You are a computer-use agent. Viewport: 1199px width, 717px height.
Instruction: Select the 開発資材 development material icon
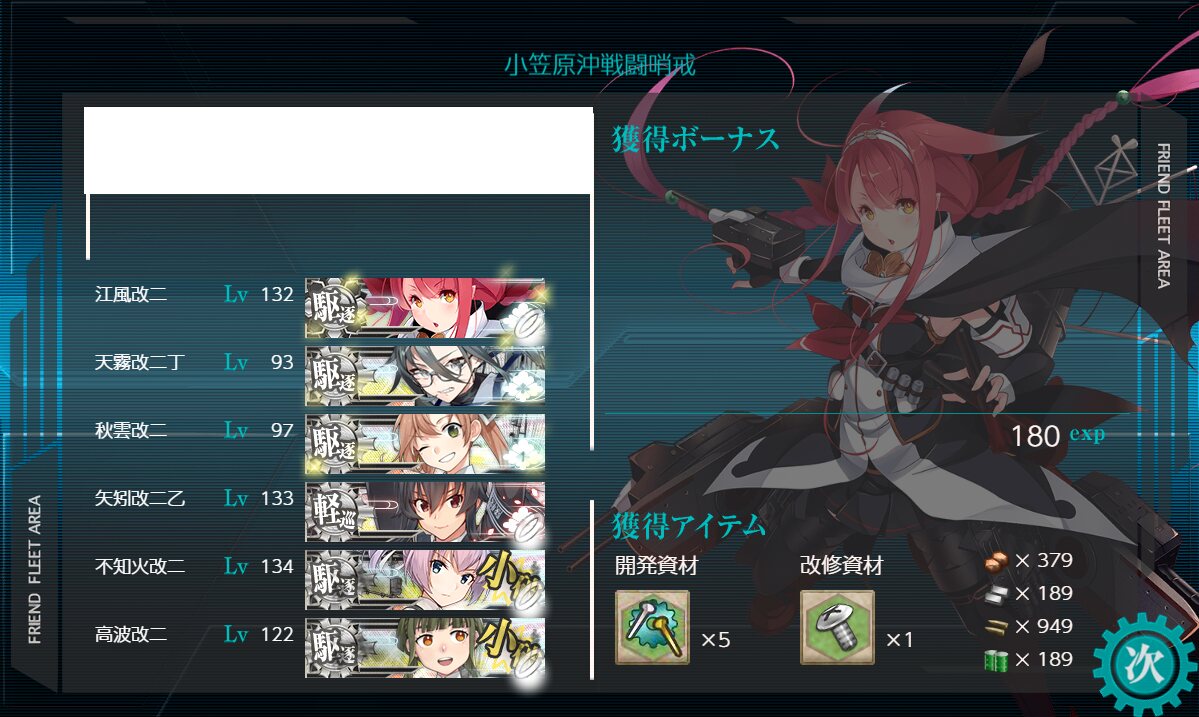[652, 627]
